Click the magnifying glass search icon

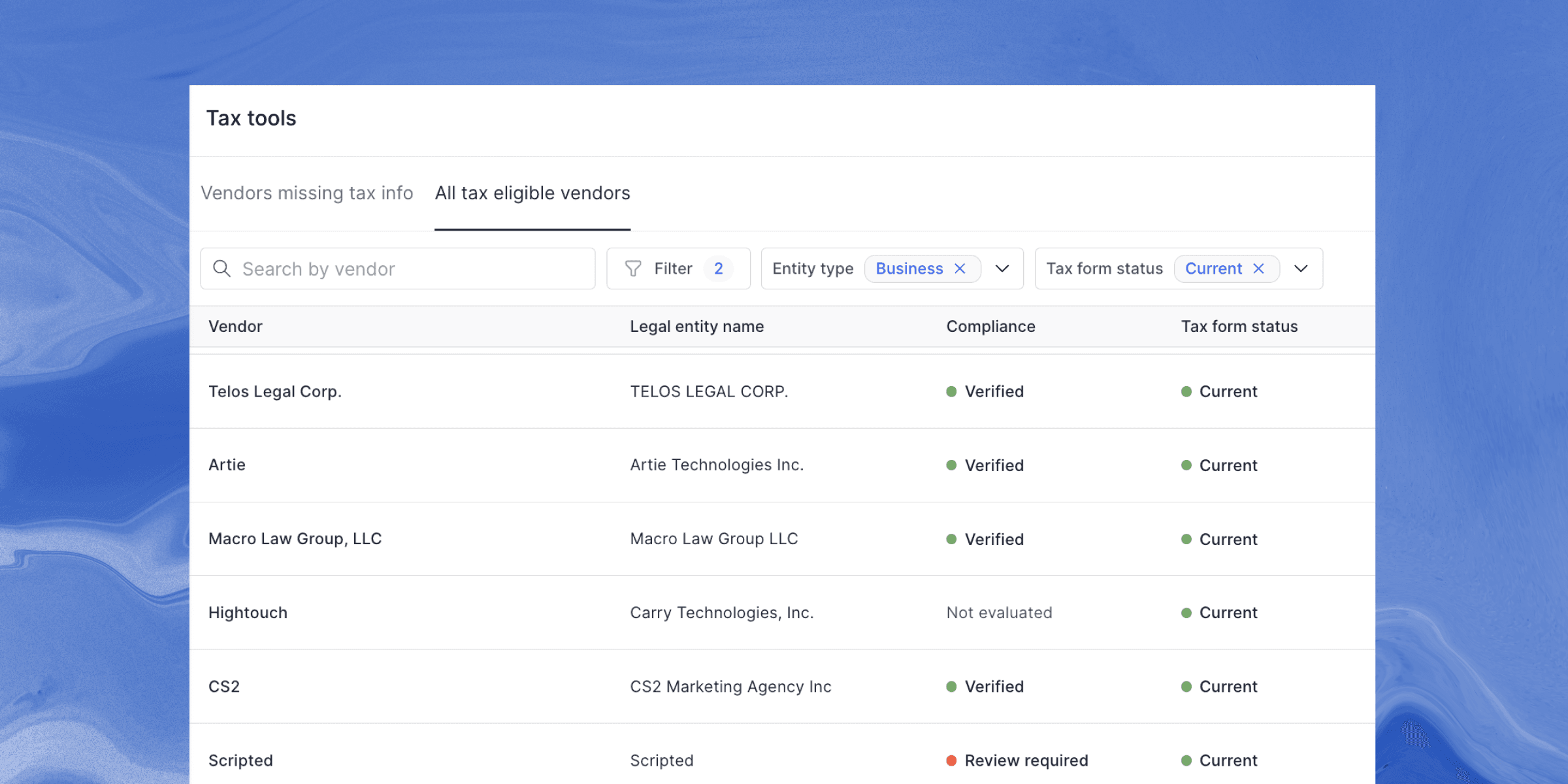click(x=221, y=269)
